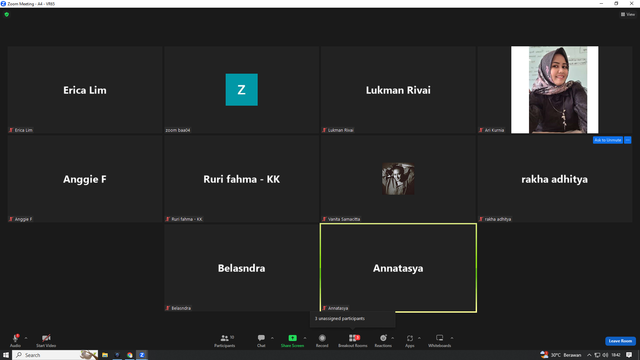This screenshot has height=360, width=640.
Task: Open the Apps panel
Action: point(410,340)
